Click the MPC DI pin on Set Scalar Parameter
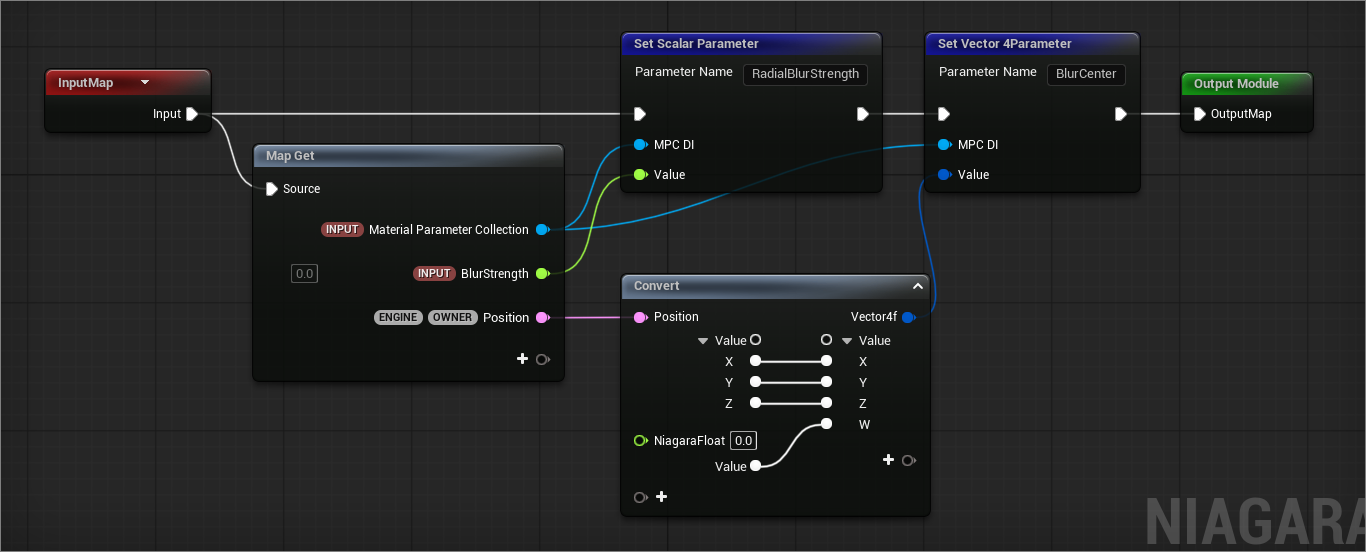The width and height of the screenshot is (1366, 552). pos(640,145)
